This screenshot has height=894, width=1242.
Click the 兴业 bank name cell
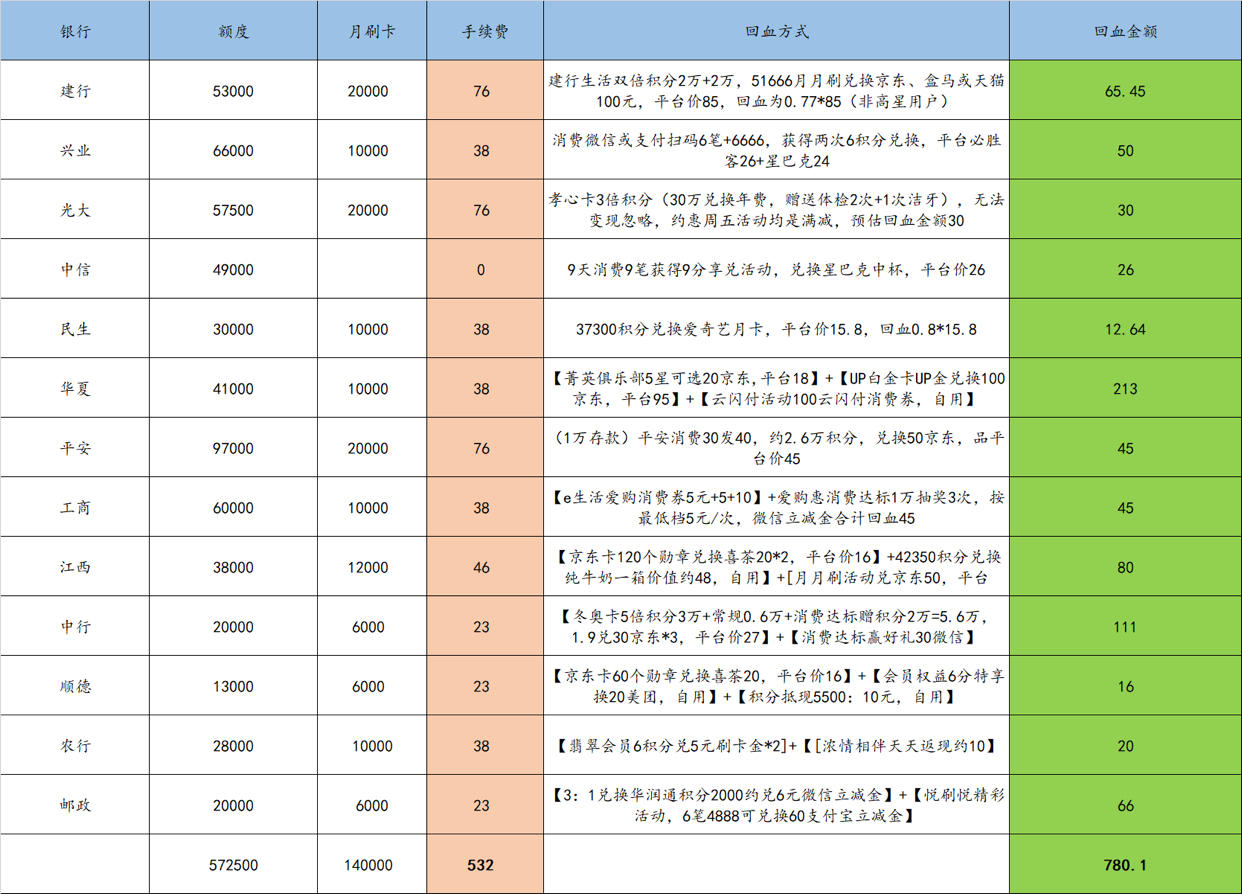pos(75,150)
